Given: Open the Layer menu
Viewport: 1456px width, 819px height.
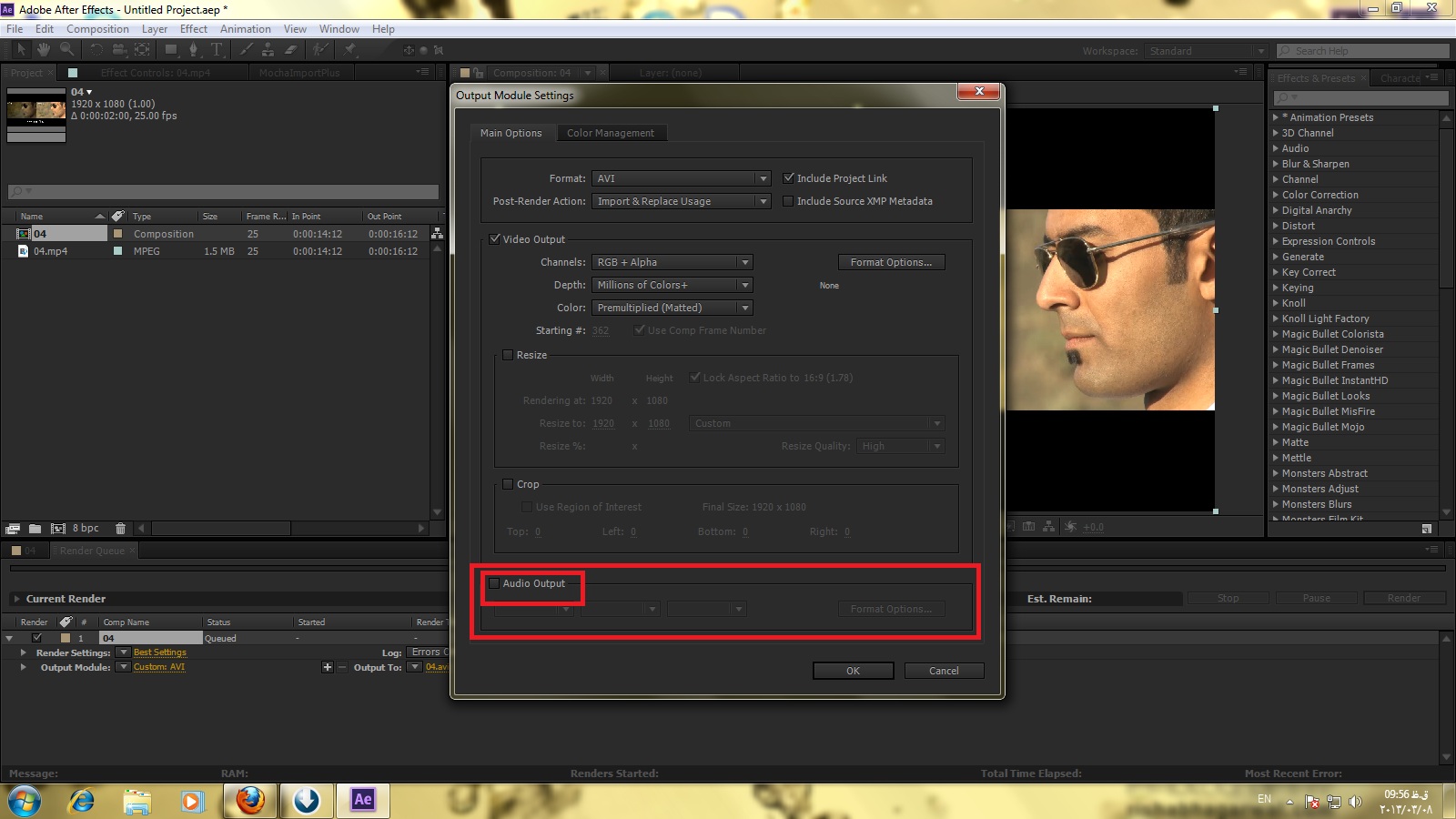Looking at the screenshot, I should (x=155, y=29).
